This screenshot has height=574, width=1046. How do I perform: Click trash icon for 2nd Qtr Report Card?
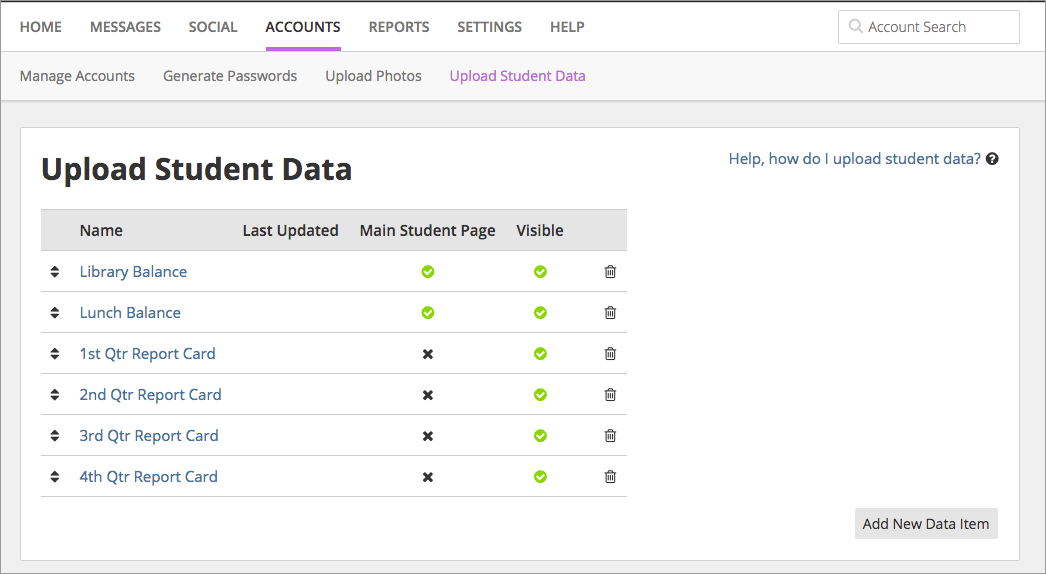pyautogui.click(x=610, y=394)
